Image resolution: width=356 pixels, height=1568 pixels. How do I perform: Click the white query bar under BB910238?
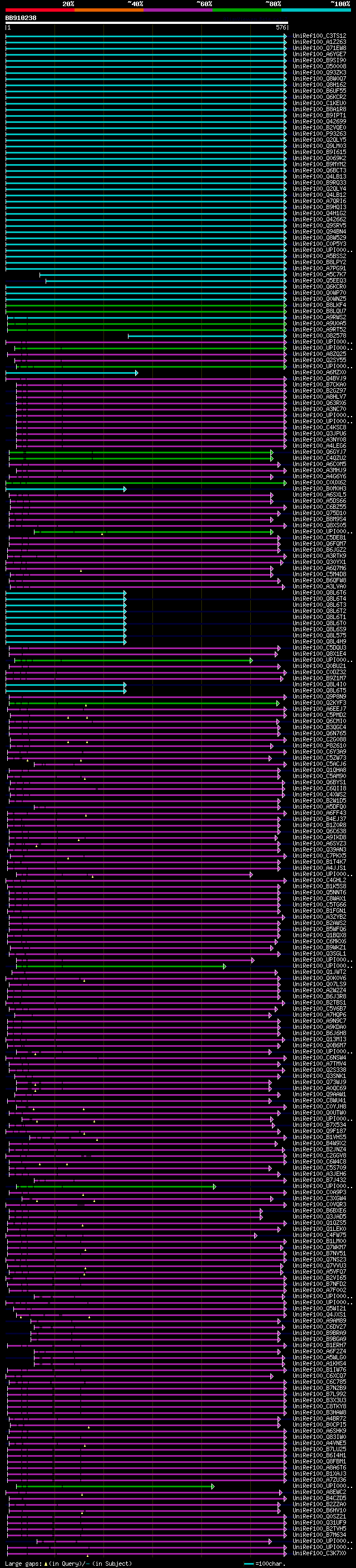147,23
